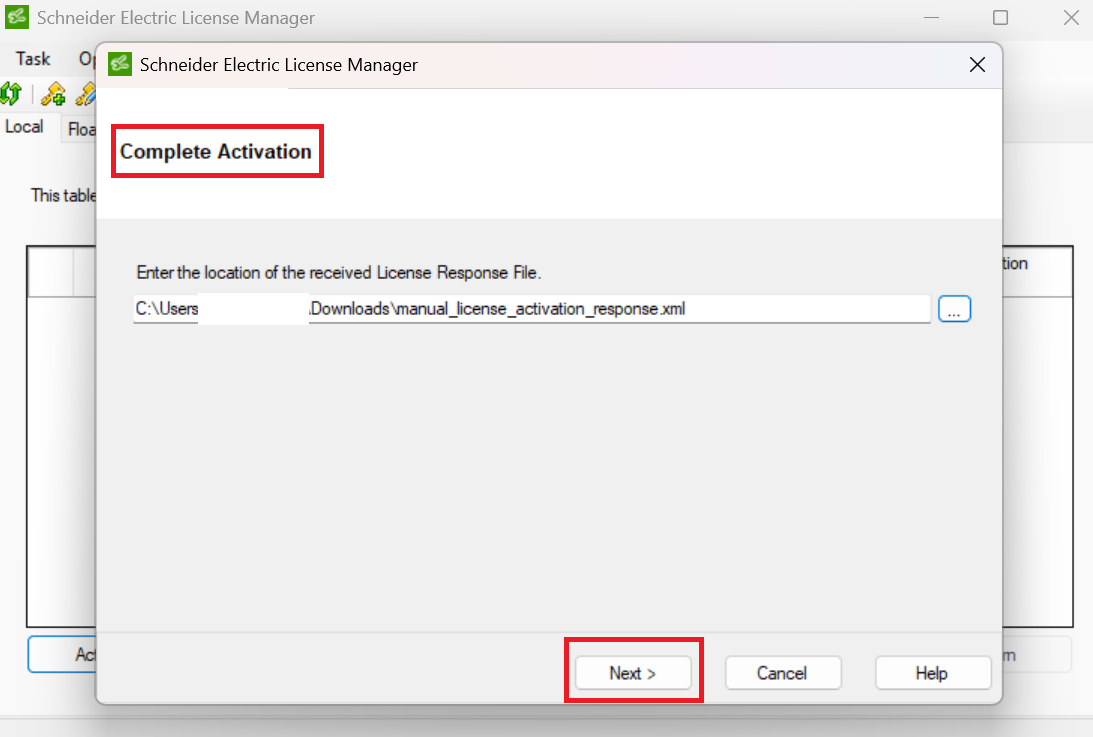Click the 'Enter the location' instruction text
This screenshot has height=737, width=1093.
(339, 273)
